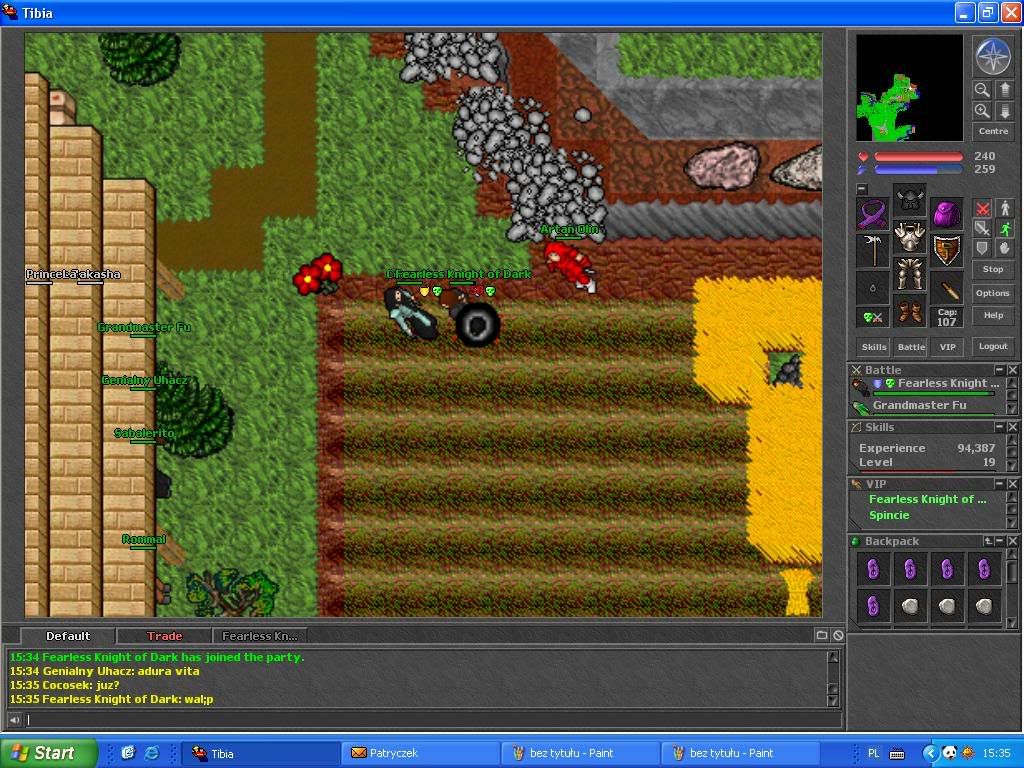Minimize the Skills panel
The height and width of the screenshot is (768, 1024).
coord(999,426)
